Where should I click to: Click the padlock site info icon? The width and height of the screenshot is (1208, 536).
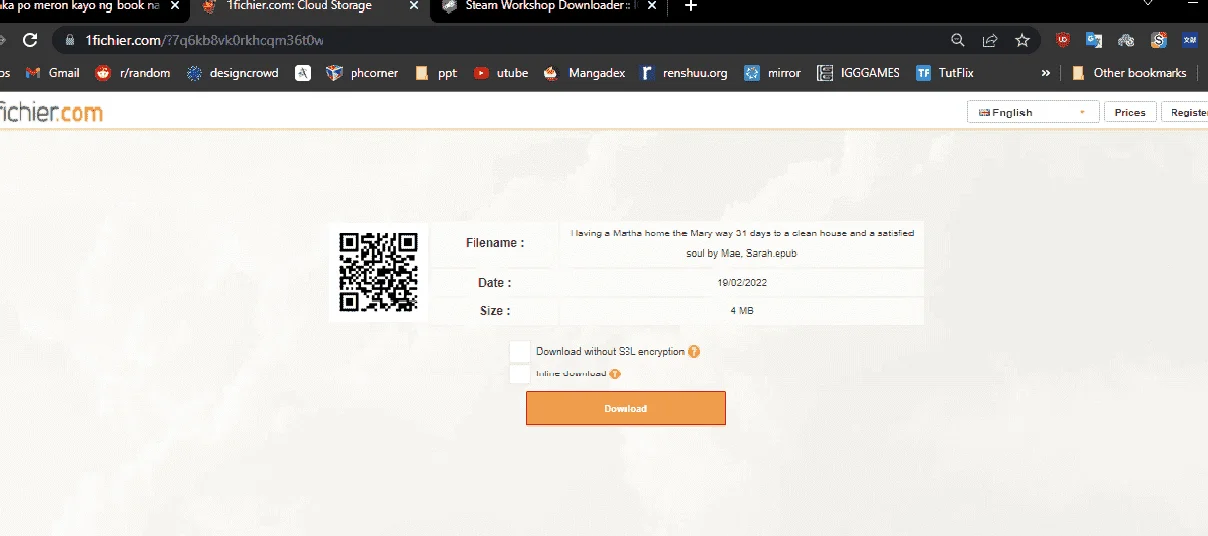click(x=69, y=40)
